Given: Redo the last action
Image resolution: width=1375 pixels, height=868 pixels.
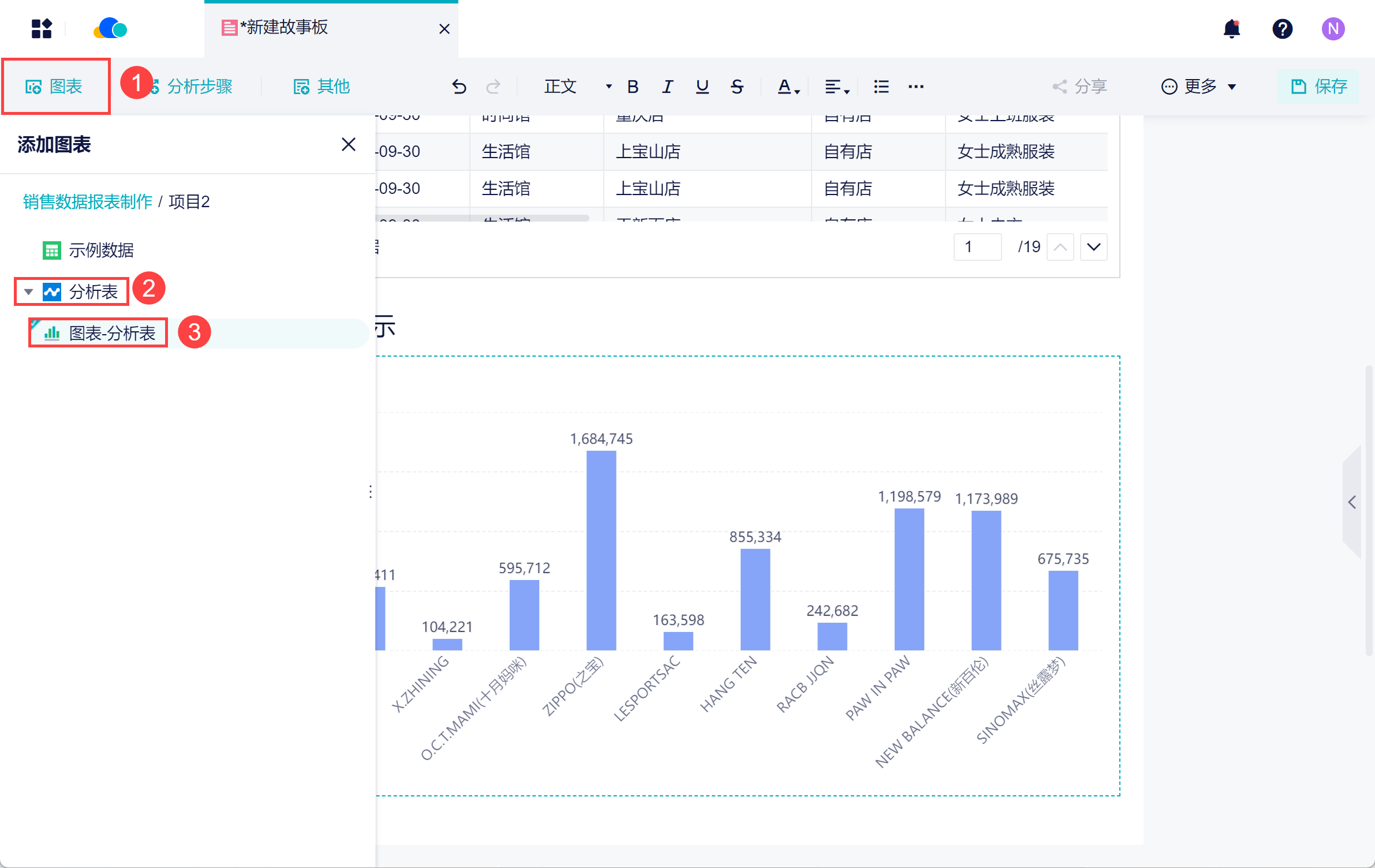Looking at the screenshot, I should pyautogui.click(x=494, y=87).
